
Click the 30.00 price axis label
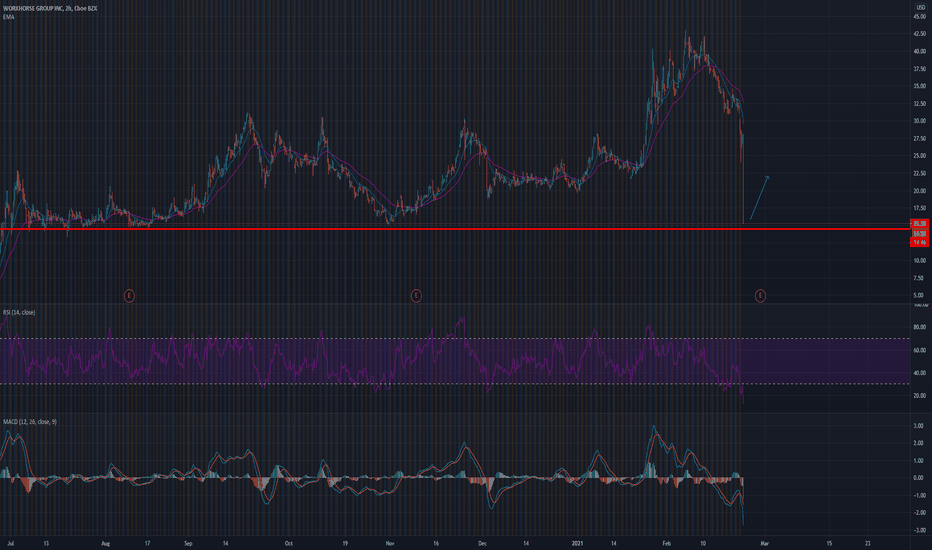(x=919, y=121)
